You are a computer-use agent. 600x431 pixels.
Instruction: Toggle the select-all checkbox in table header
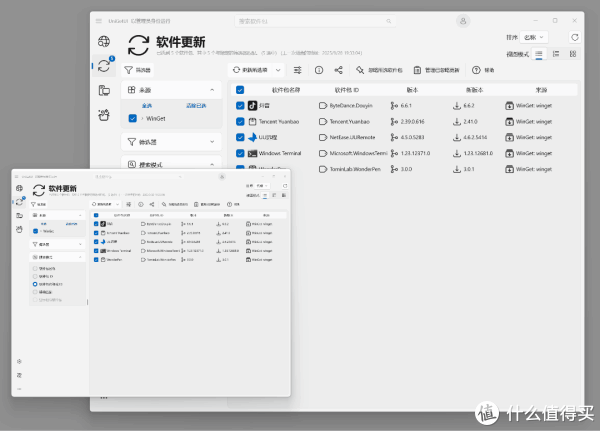(x=240, y=89)
